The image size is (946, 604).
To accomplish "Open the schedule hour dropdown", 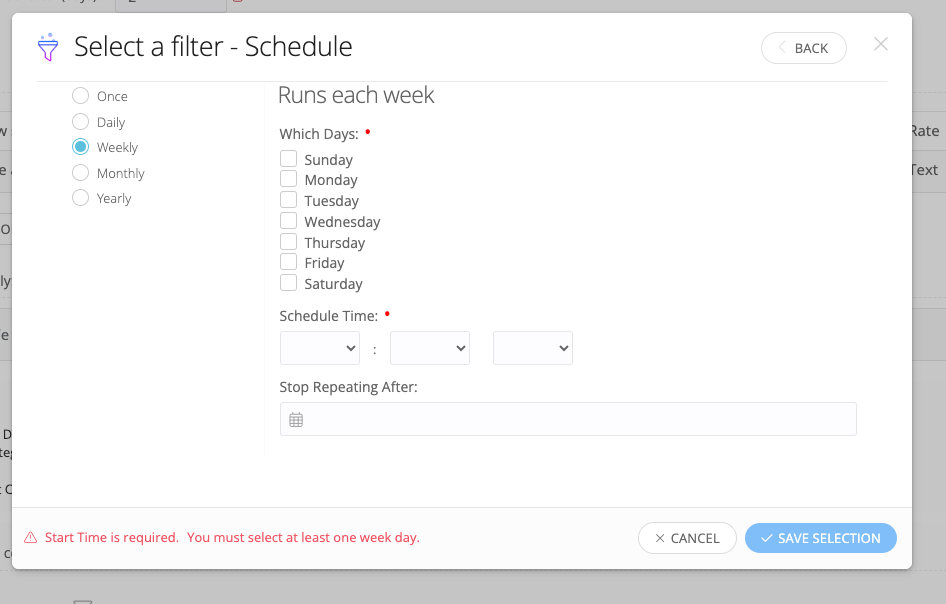I will pos(320,348).
